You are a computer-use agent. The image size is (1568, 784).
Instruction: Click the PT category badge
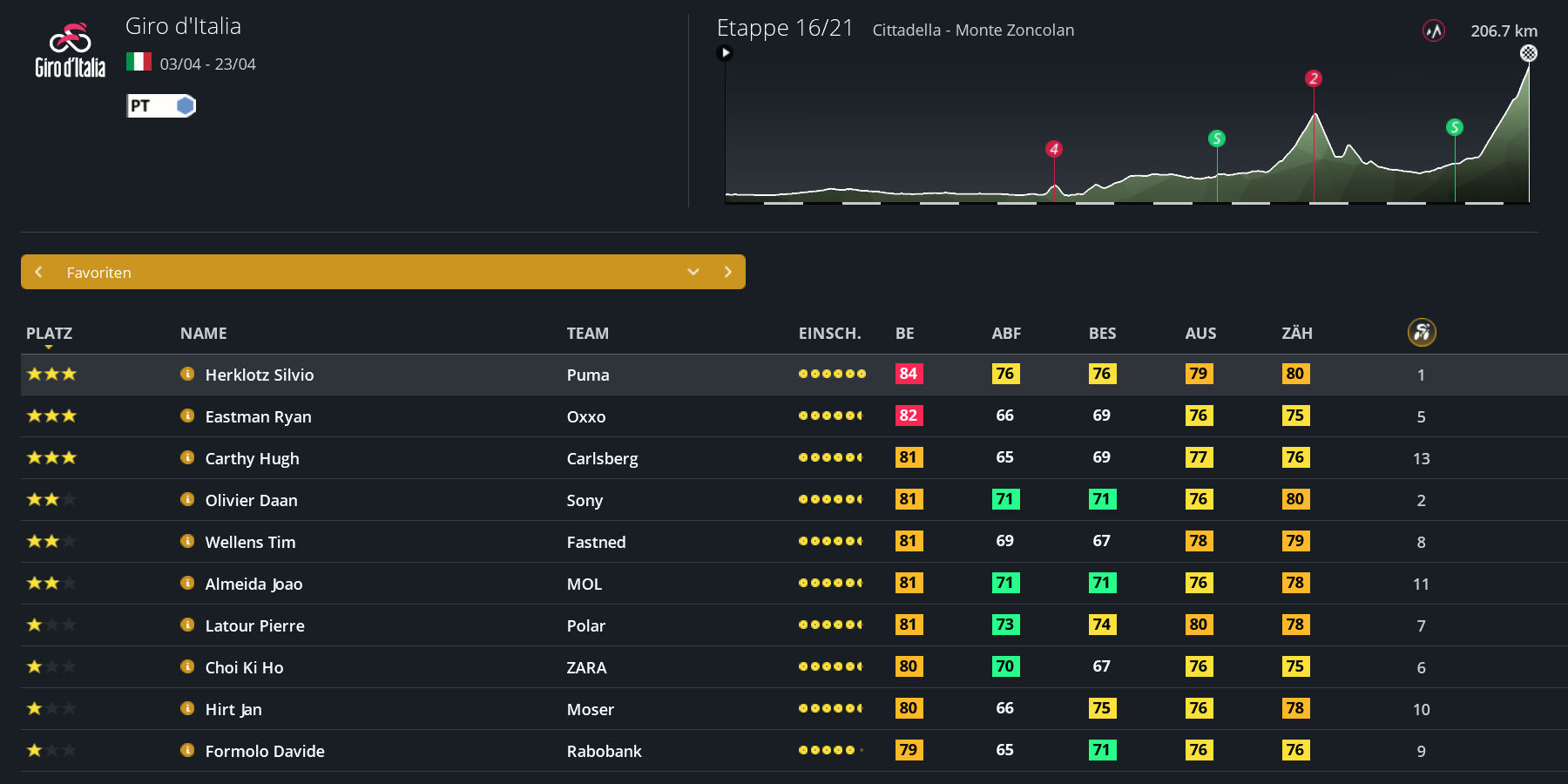point(161,106)
